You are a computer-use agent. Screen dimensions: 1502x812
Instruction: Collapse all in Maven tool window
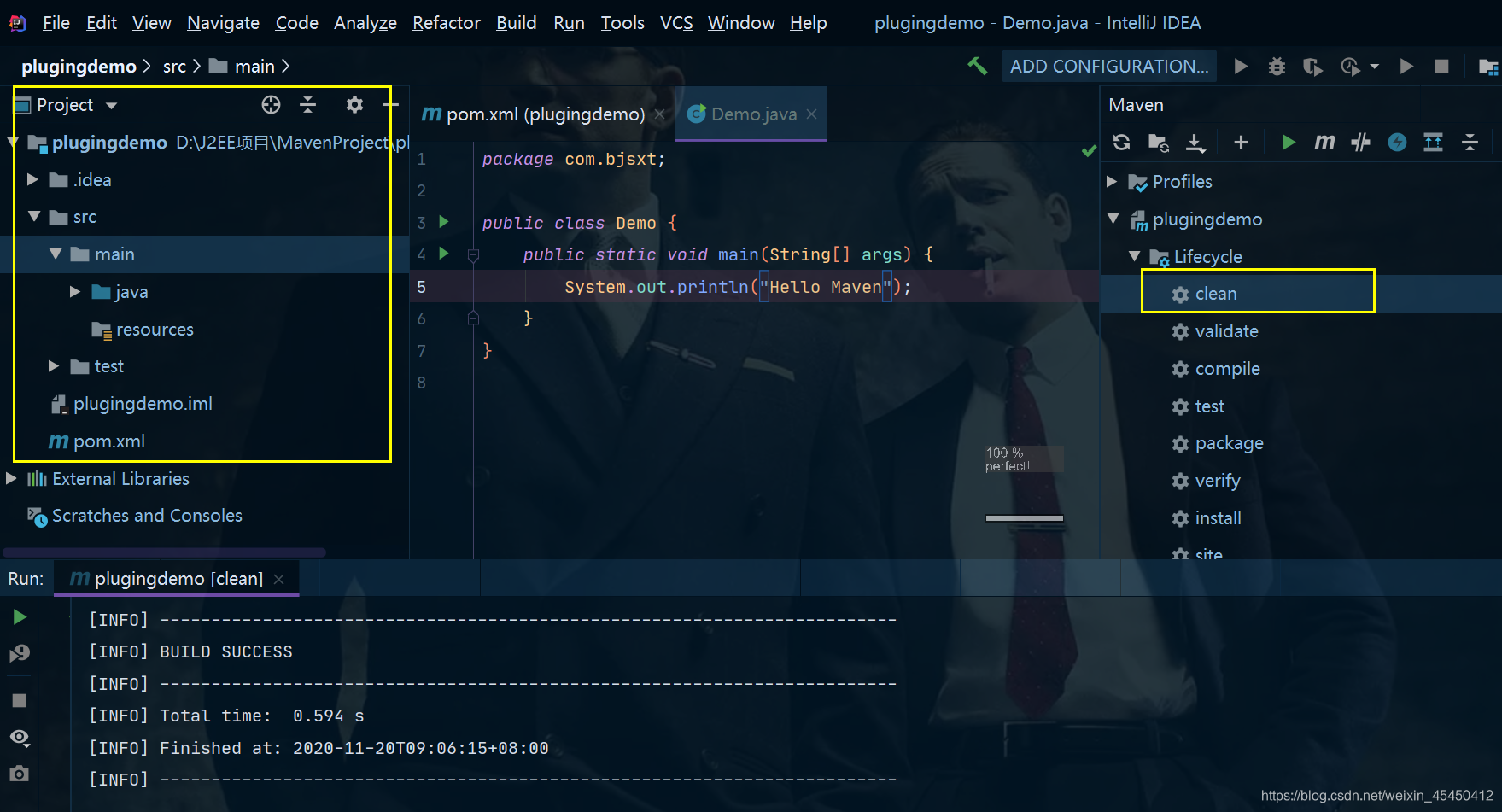tap(1470, 142)
